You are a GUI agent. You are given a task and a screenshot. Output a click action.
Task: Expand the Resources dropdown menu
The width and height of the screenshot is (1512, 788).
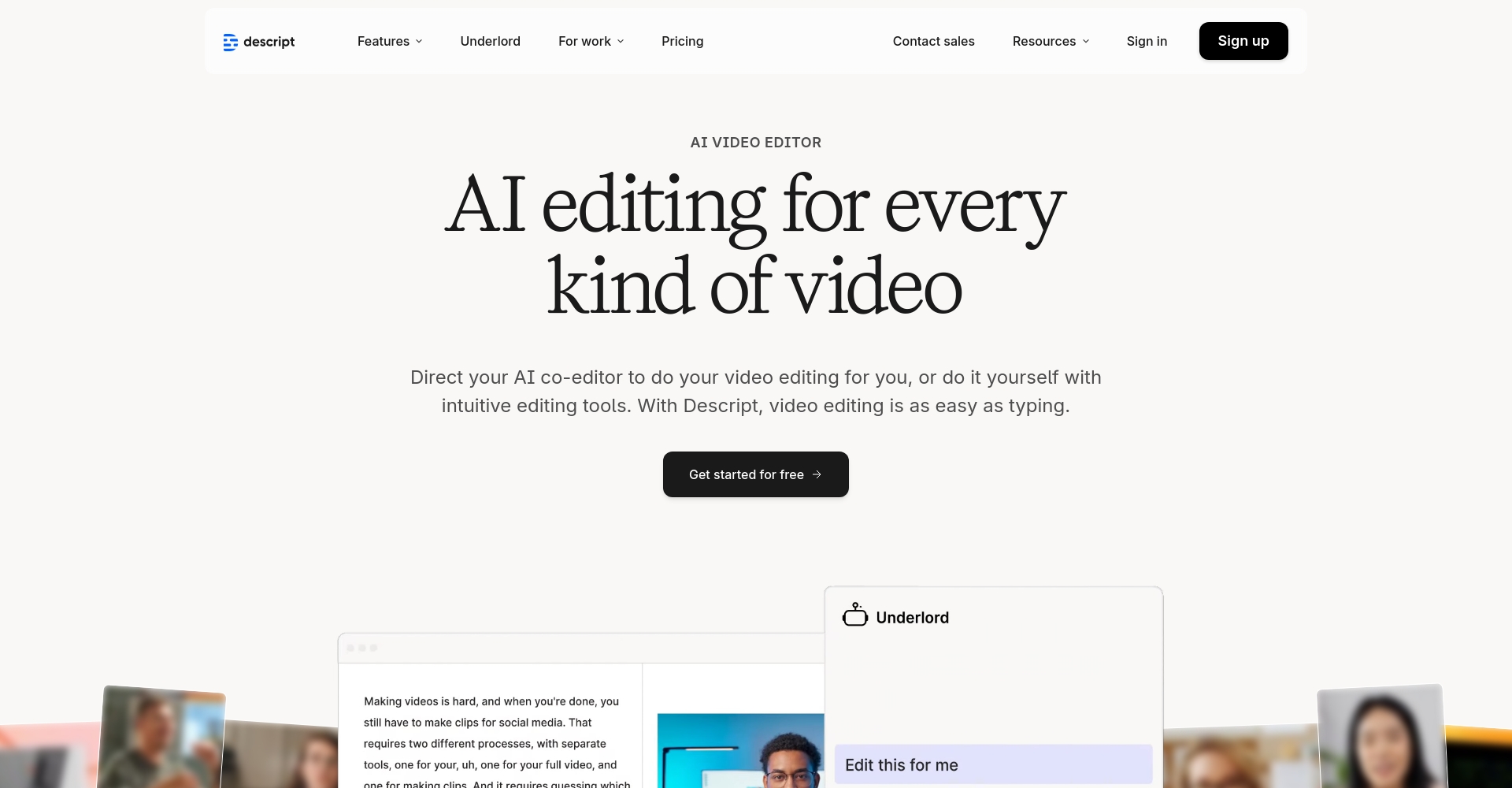[x=1051, y=41]
